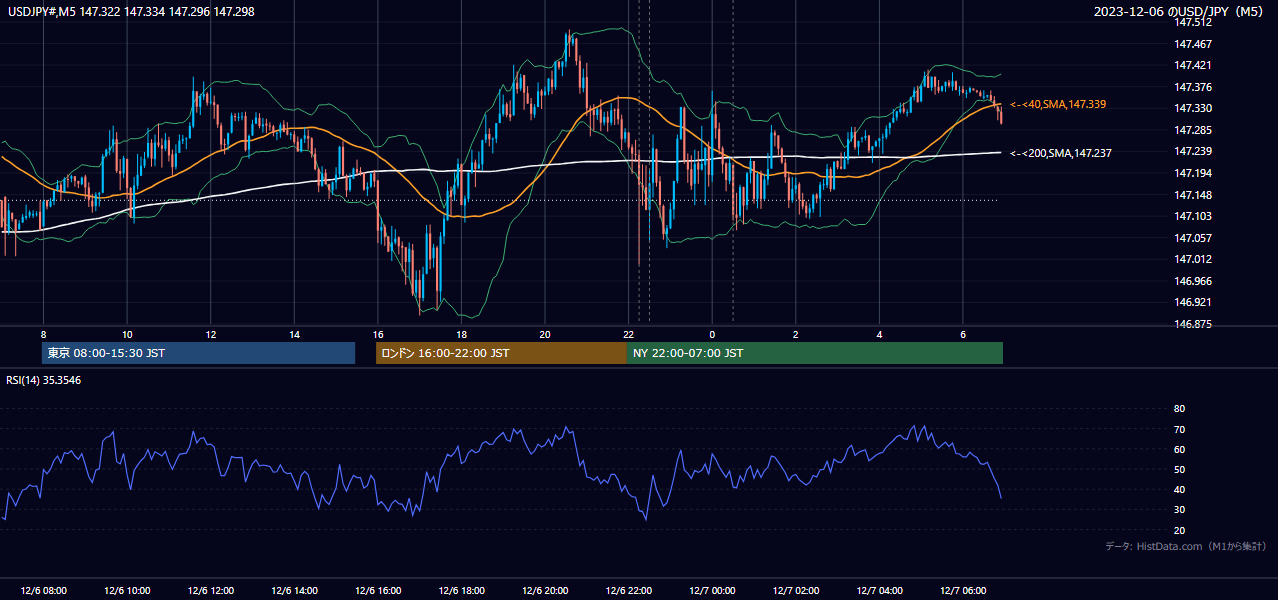Click price axis value 147.376
This screenshot has height=600, width=1278.
[x=1193, y=87]
